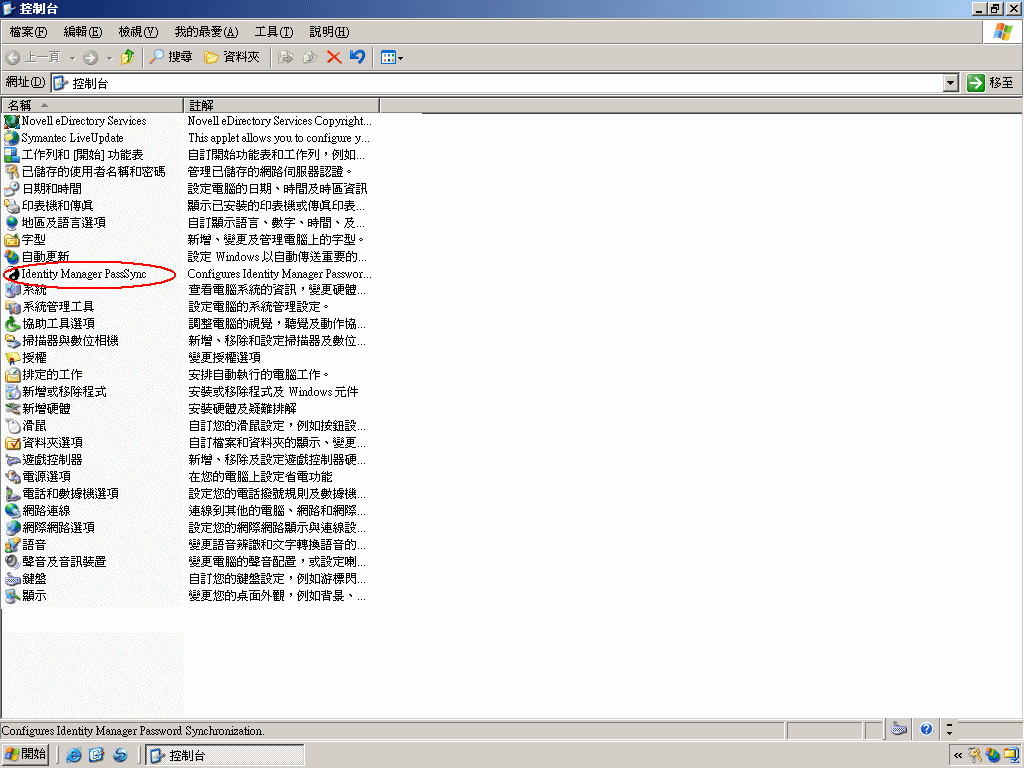
Task: Launch Internet Explorer from Quick Launch
Action: pos(73,755)
